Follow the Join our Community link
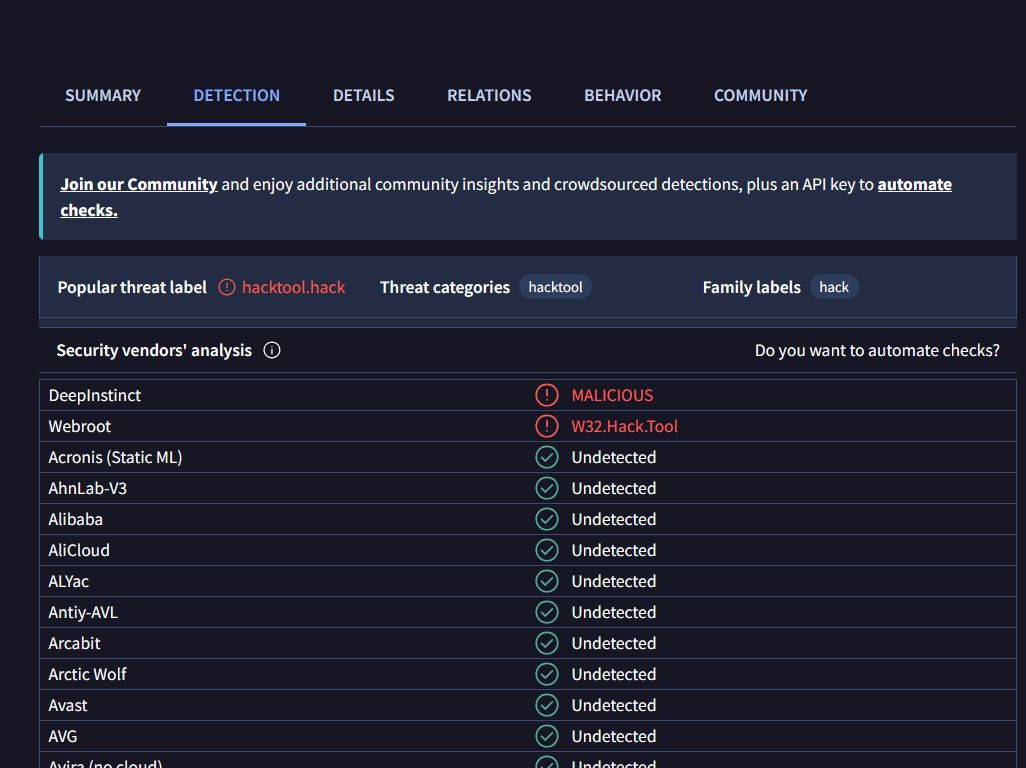 pyautogui.click(x=139, y=184)
